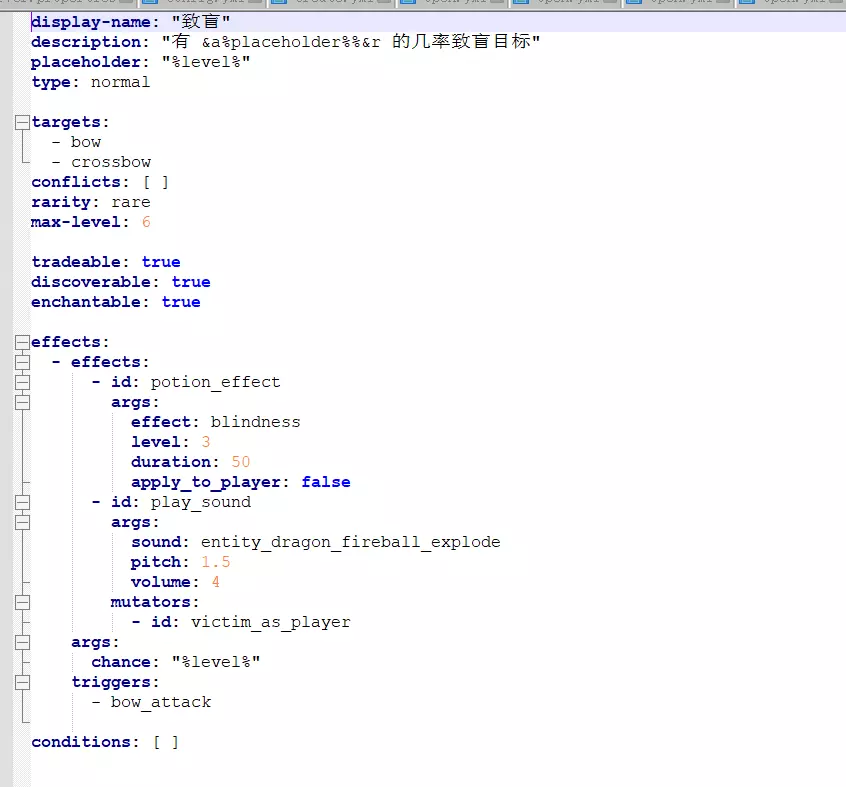Collapse the triggers fold marker
The height and width of the screenshot is (787, 846).
(x=22, y=682)
